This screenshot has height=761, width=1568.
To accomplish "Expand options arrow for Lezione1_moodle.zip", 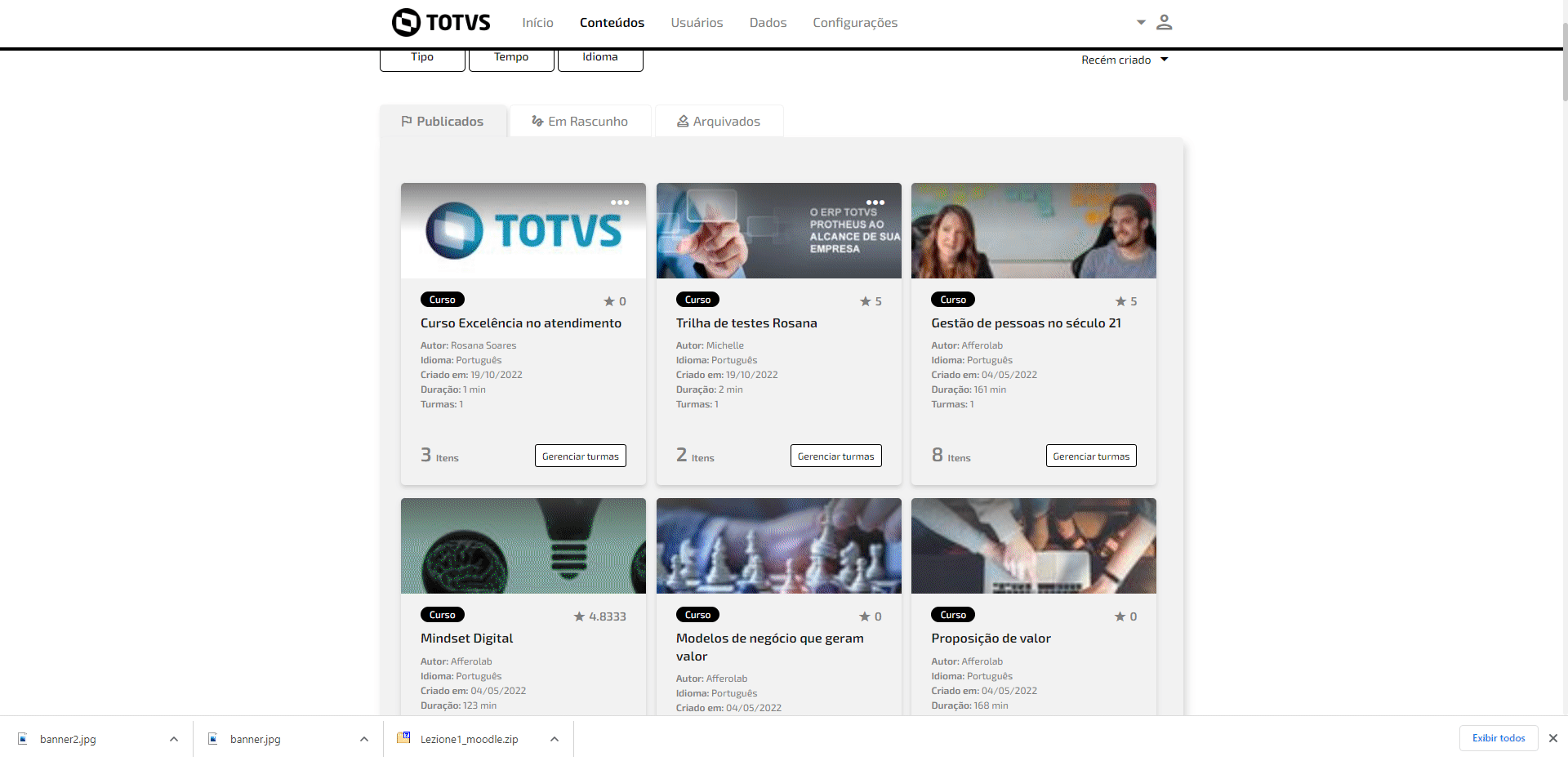I will pos(555,739).
